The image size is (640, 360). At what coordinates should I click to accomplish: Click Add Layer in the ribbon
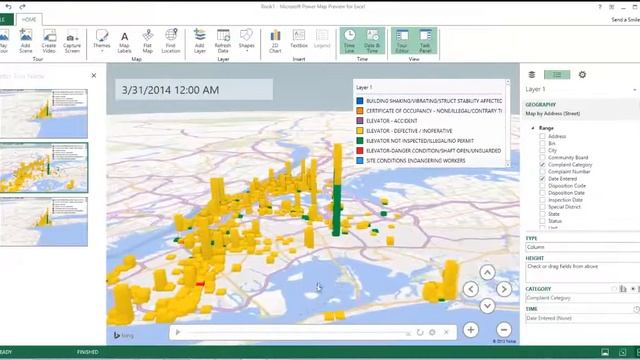pyautogui.click(x=200, y=41)
